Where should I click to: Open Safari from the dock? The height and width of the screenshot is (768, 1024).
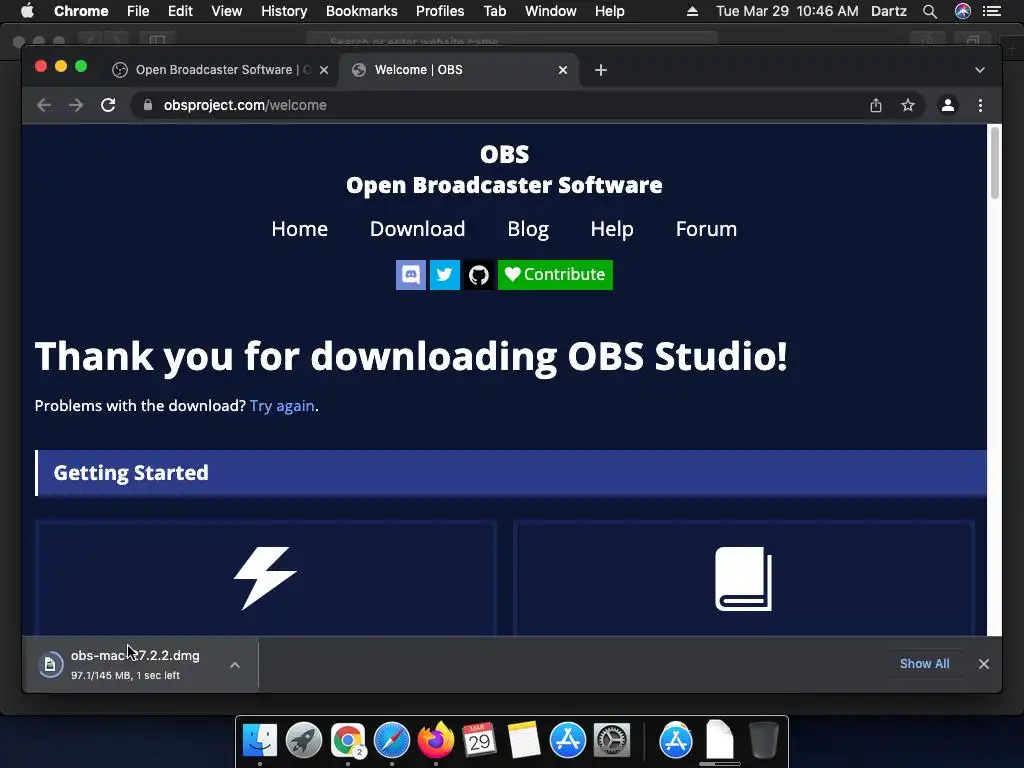click(392, 741)
